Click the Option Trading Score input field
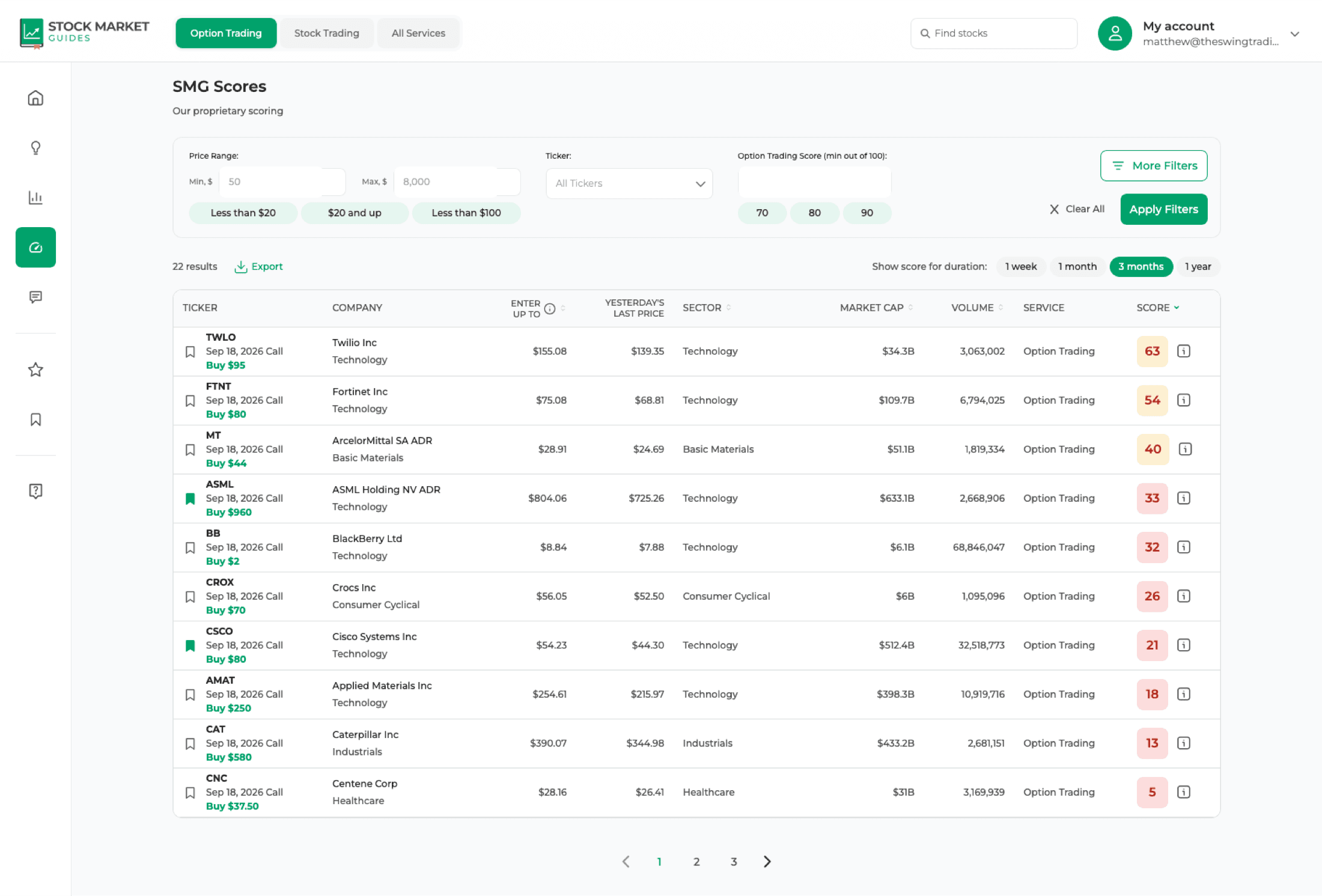Screen dimensions: 1322x896 814,182
